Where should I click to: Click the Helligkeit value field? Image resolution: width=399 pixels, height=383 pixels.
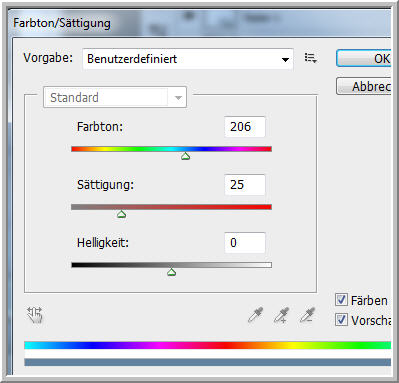coord(245,243)
